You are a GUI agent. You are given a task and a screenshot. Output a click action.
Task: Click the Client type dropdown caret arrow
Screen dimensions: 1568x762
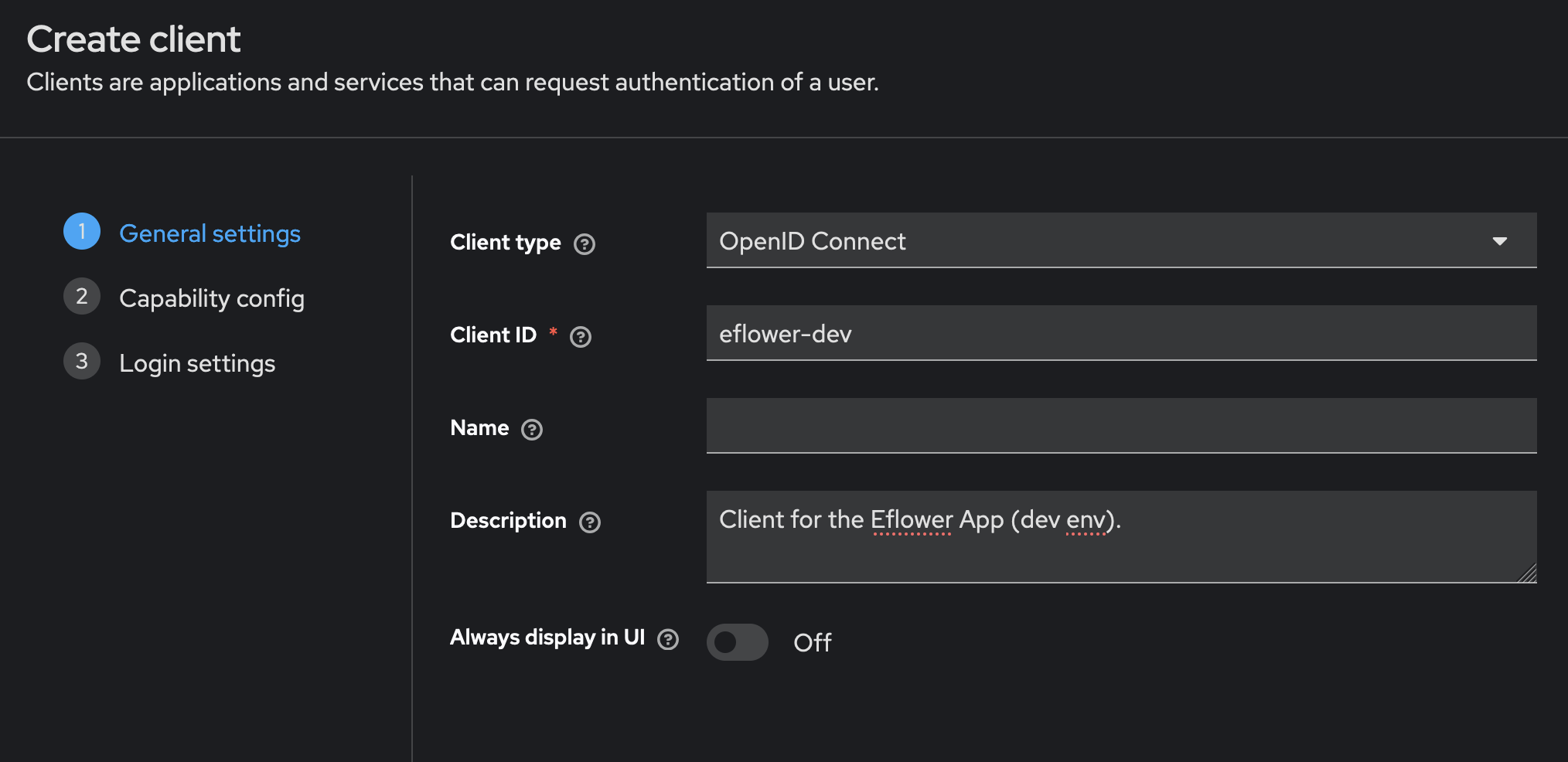(1500, 241)
